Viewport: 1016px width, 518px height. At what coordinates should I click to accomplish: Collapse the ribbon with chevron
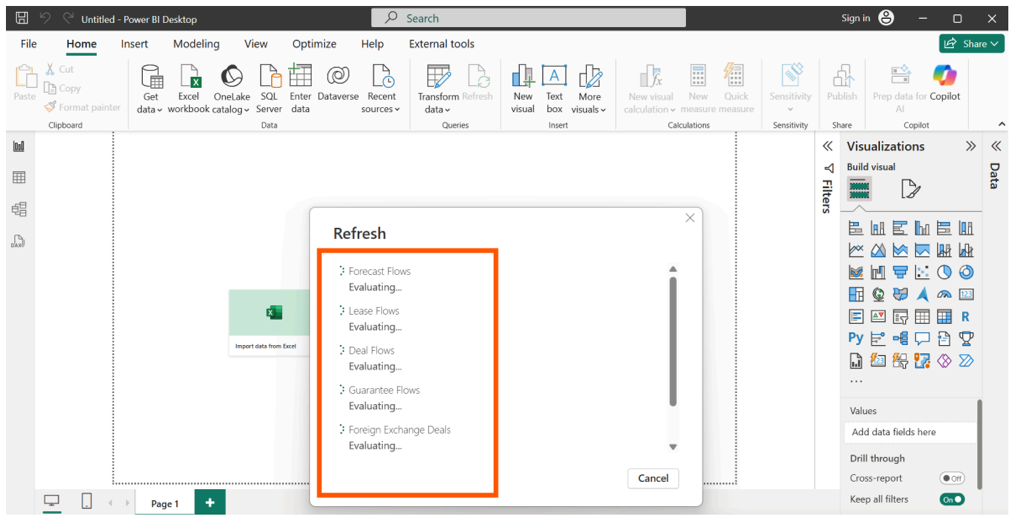coord(1002,124)
